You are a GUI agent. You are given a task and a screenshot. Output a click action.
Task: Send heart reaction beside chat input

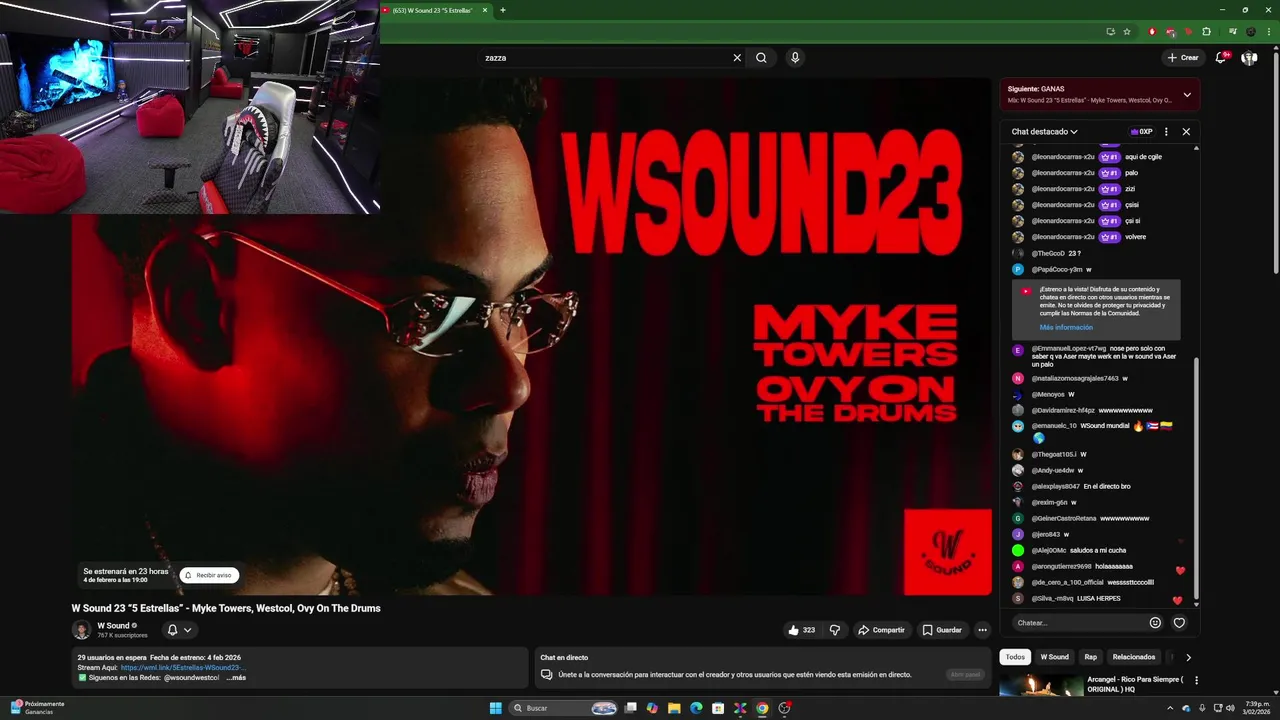pos(1179,623)
